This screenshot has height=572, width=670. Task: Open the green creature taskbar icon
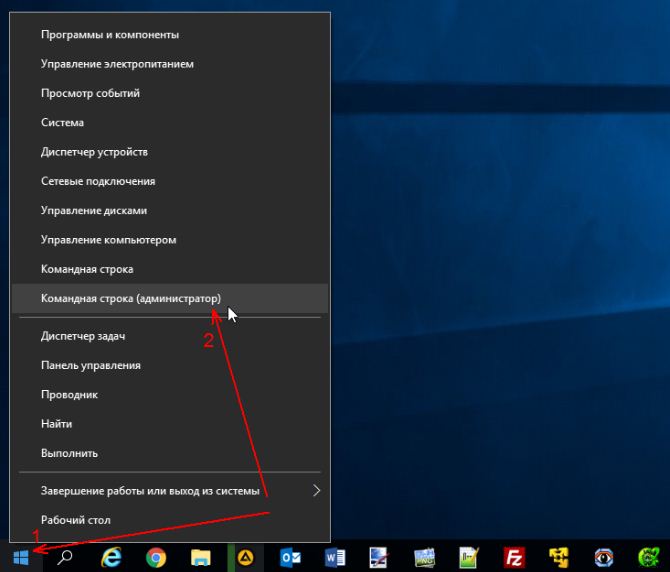649,557
